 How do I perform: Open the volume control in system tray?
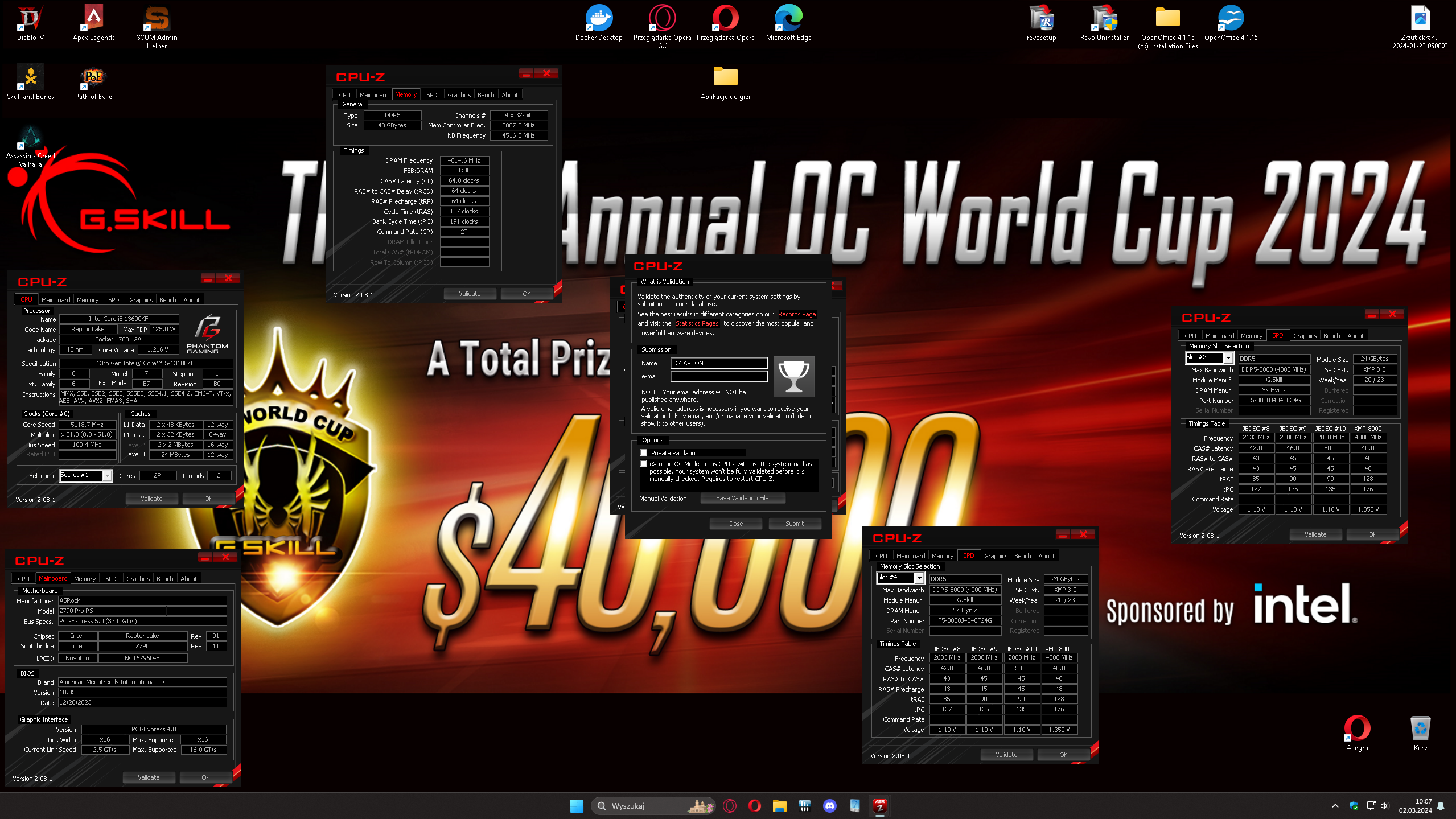[1385, 806]
